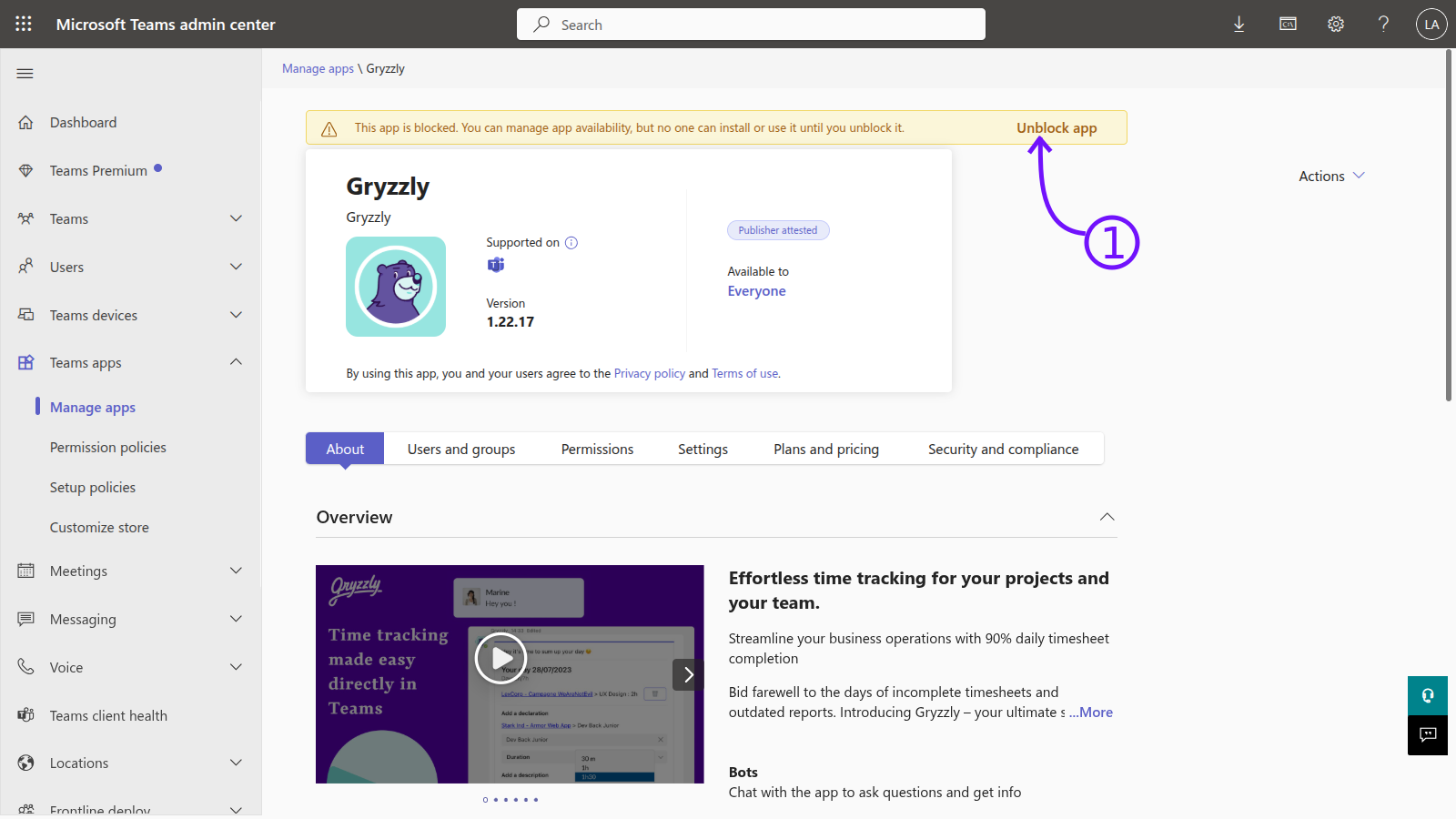This screenshot has width=1456, height=819.
Task: Open Customize store in sidebar
Action: (99, 527)
